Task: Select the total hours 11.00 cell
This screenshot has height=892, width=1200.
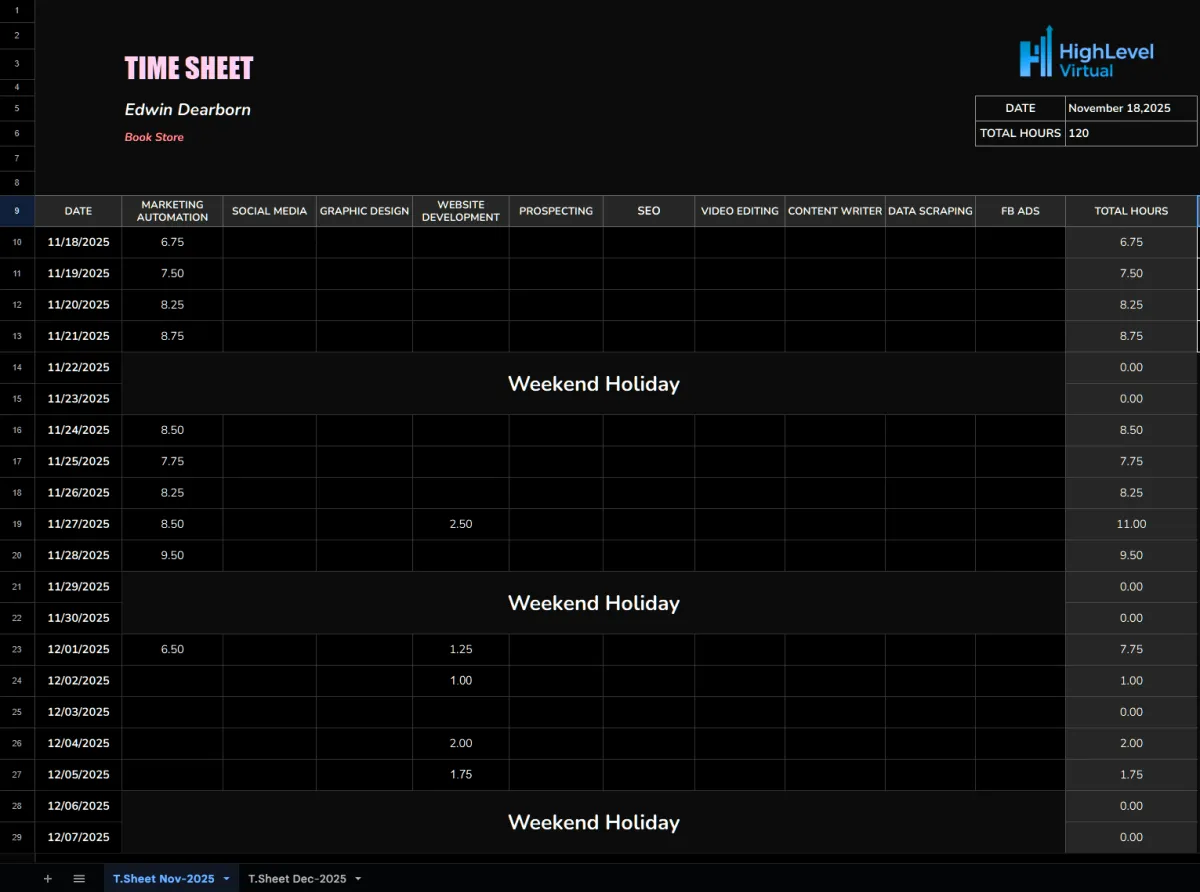Action: (x=1131, y=524)
